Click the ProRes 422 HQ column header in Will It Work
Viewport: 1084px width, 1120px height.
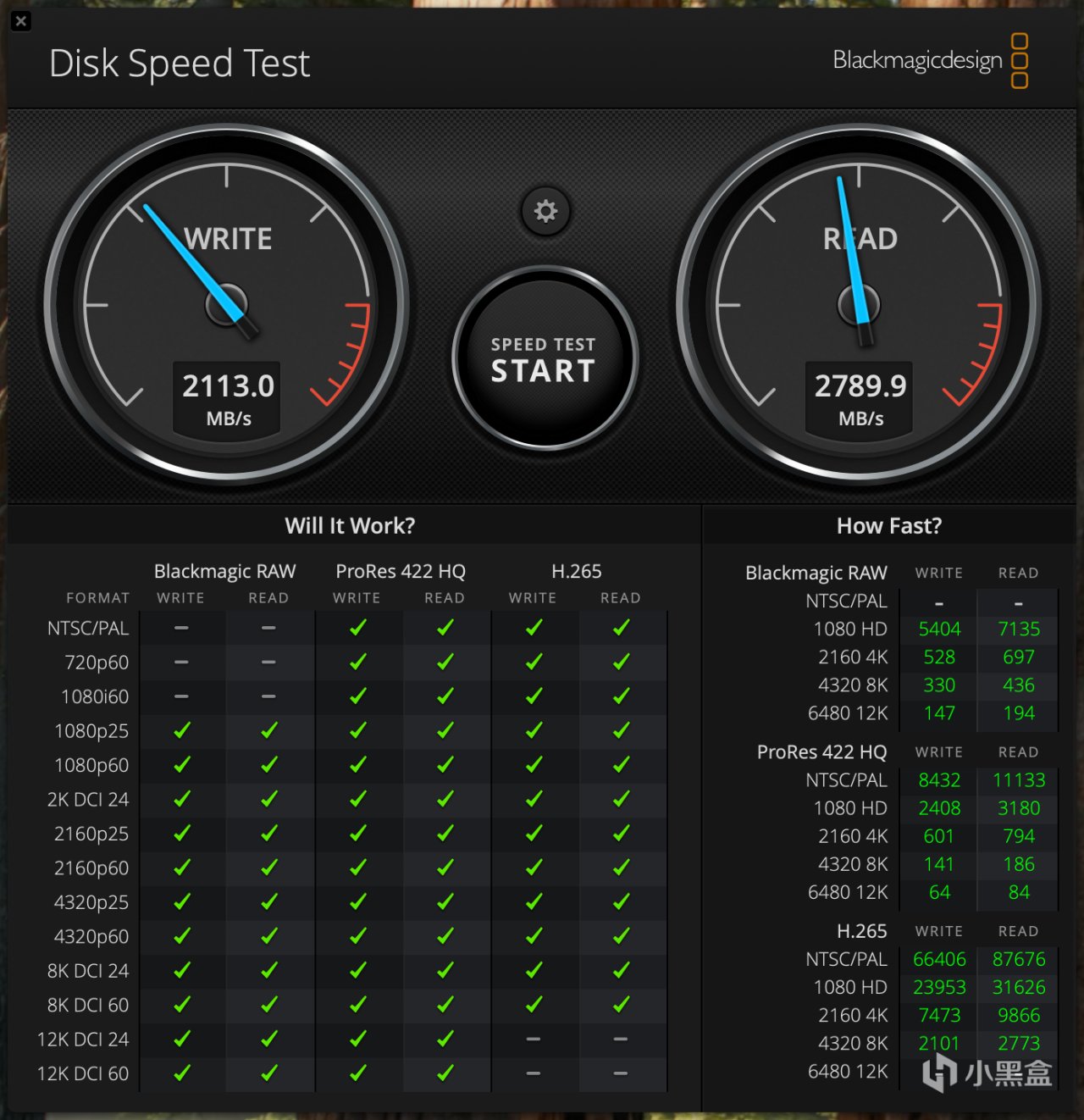[x=401, y=571]
